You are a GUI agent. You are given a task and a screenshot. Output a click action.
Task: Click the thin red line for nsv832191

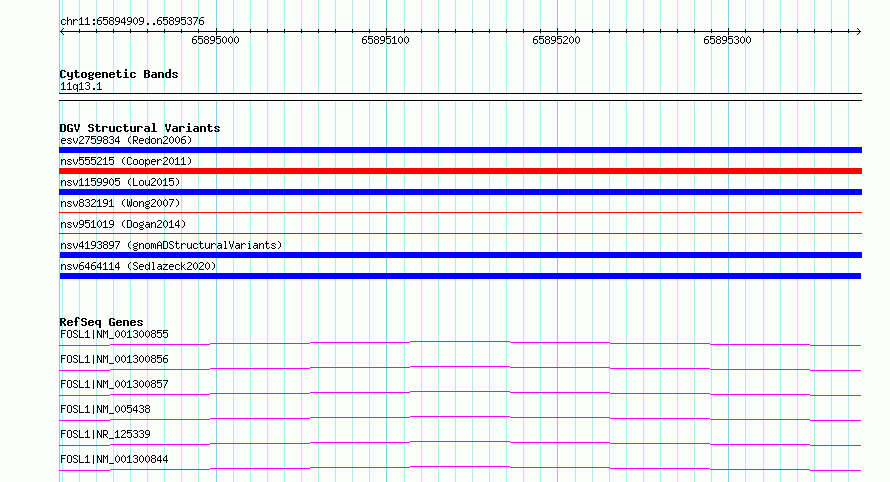click(460, 212)
